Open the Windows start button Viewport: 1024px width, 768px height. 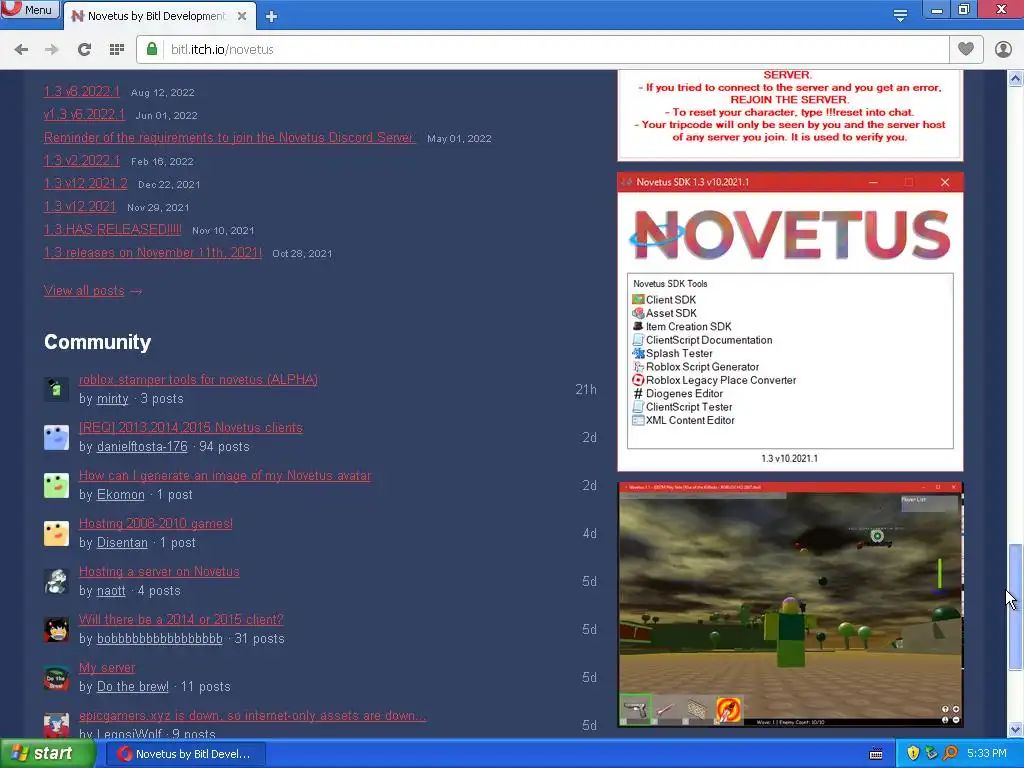point(46,754)
